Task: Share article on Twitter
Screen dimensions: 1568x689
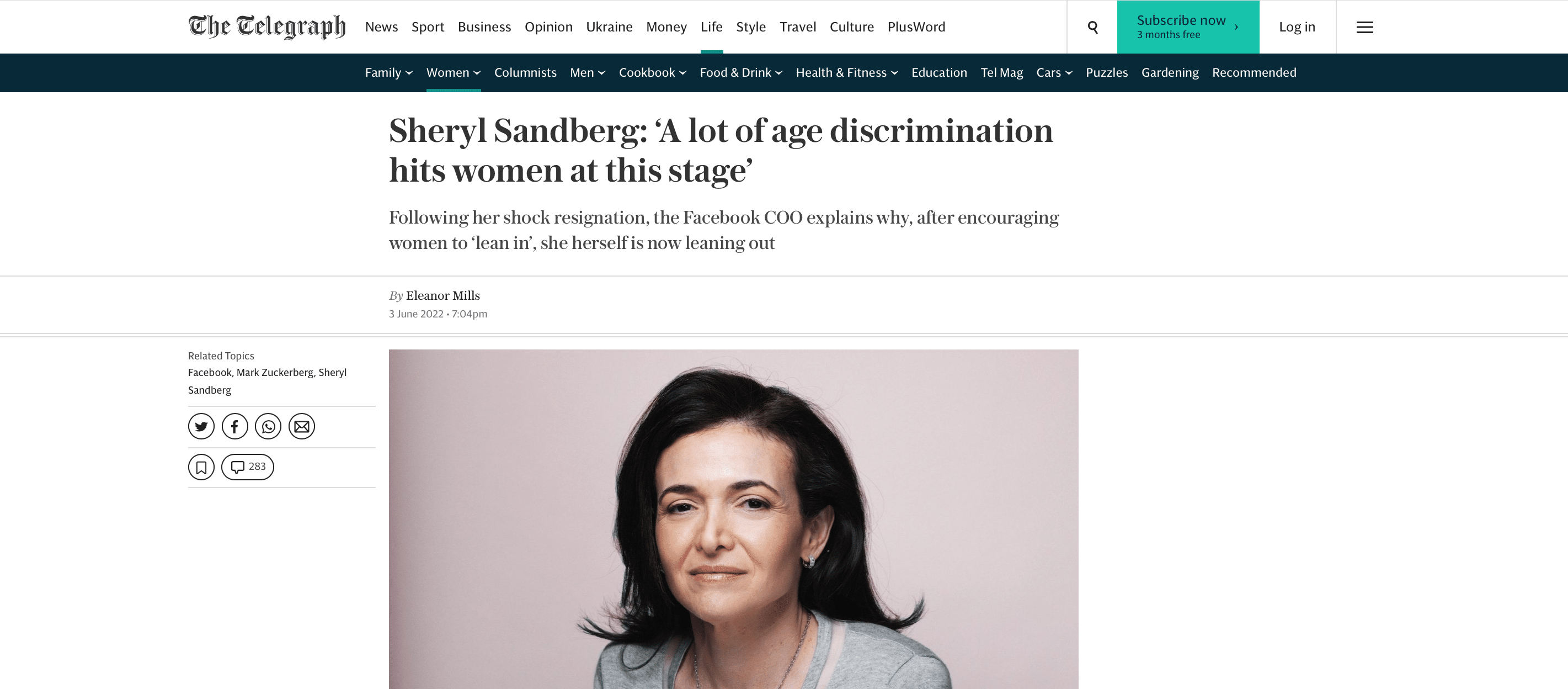Action: click(201, 426)
